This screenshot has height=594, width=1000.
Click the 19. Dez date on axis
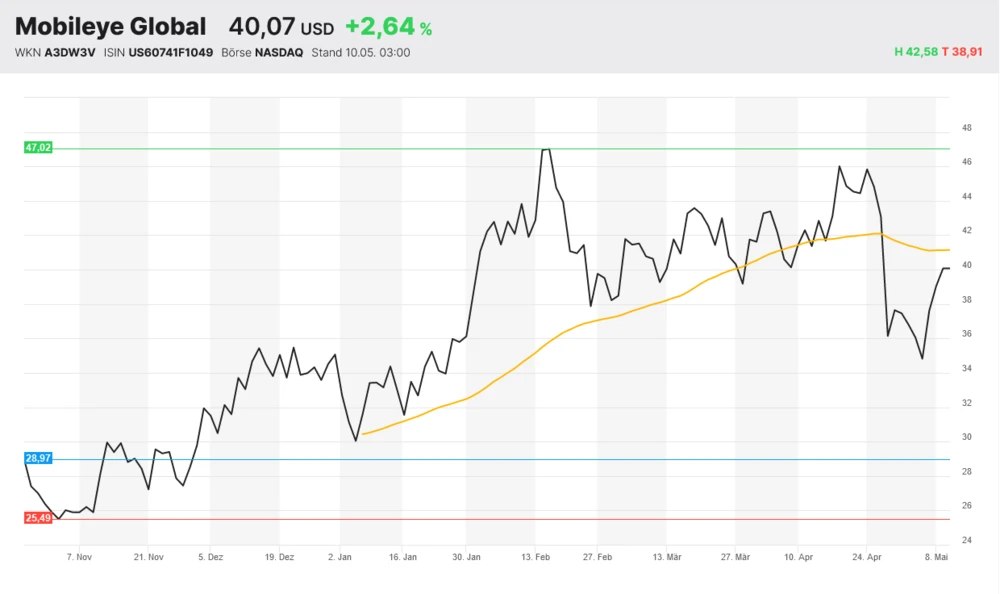(279, 557)
